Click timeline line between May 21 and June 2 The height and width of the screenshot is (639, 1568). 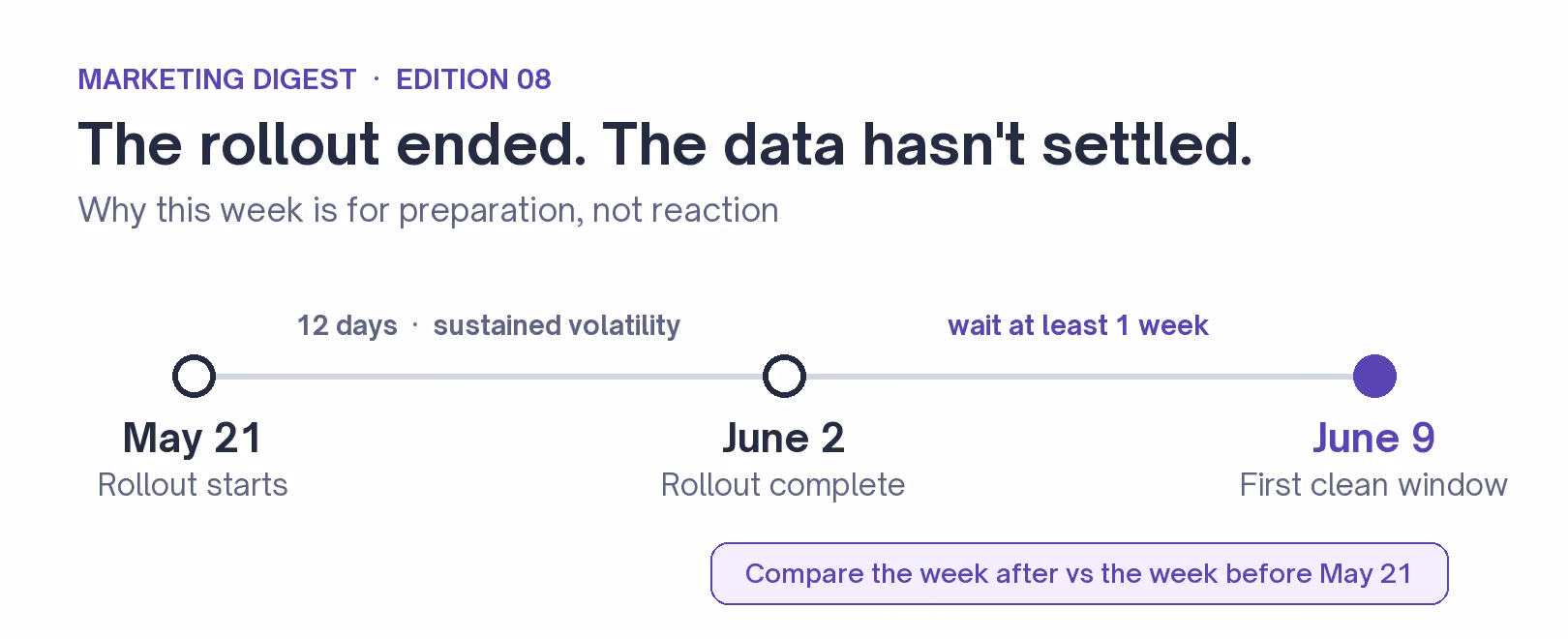pos(489,377)
